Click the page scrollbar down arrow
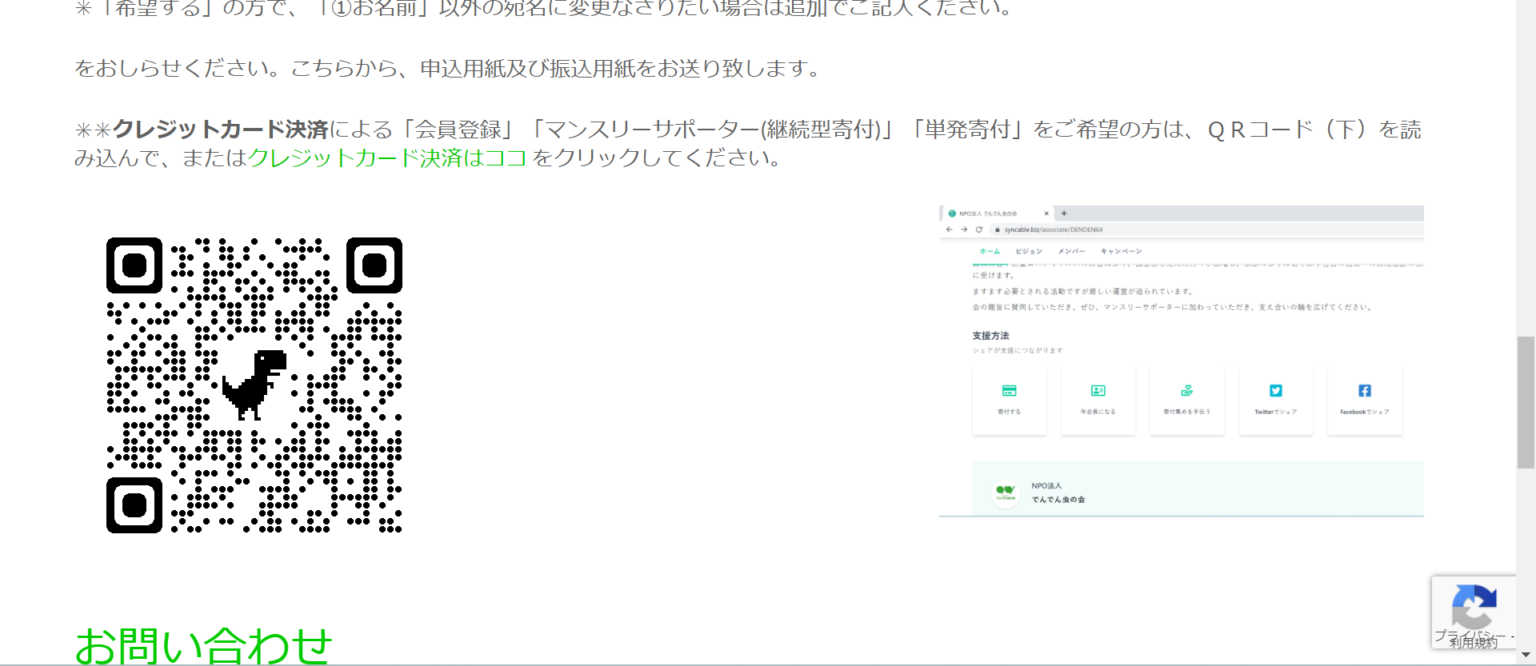The image size is (1536, 666). (1525, 656)
